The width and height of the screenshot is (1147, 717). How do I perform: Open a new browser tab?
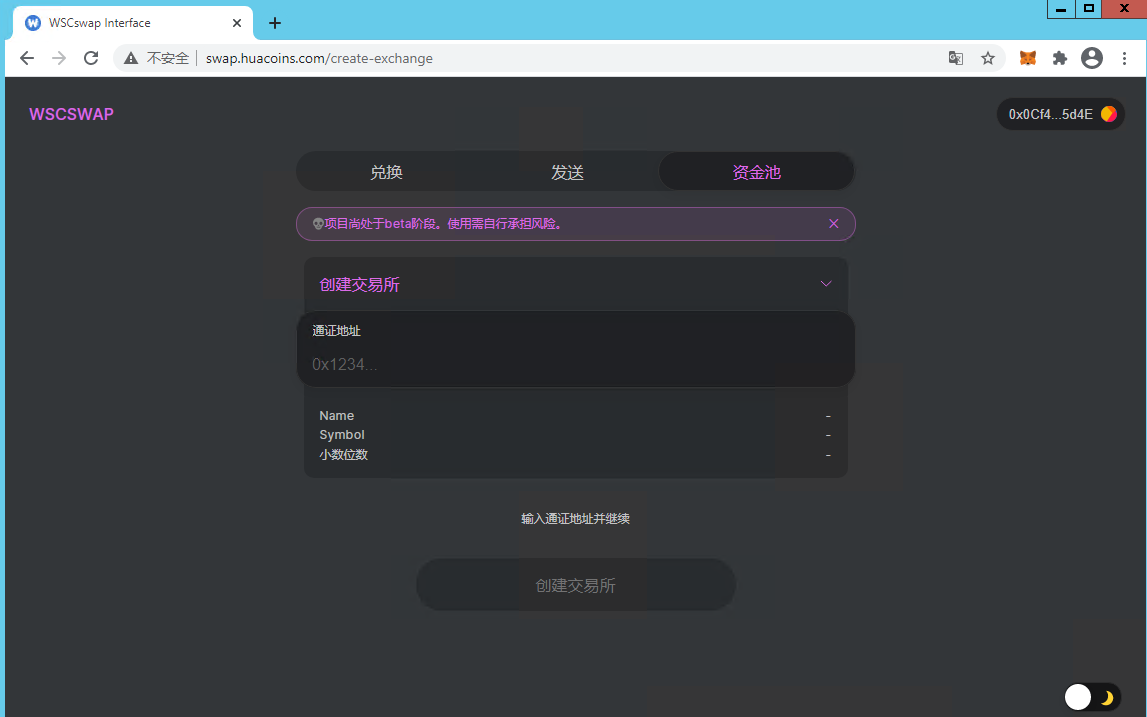tap(275, 23)
